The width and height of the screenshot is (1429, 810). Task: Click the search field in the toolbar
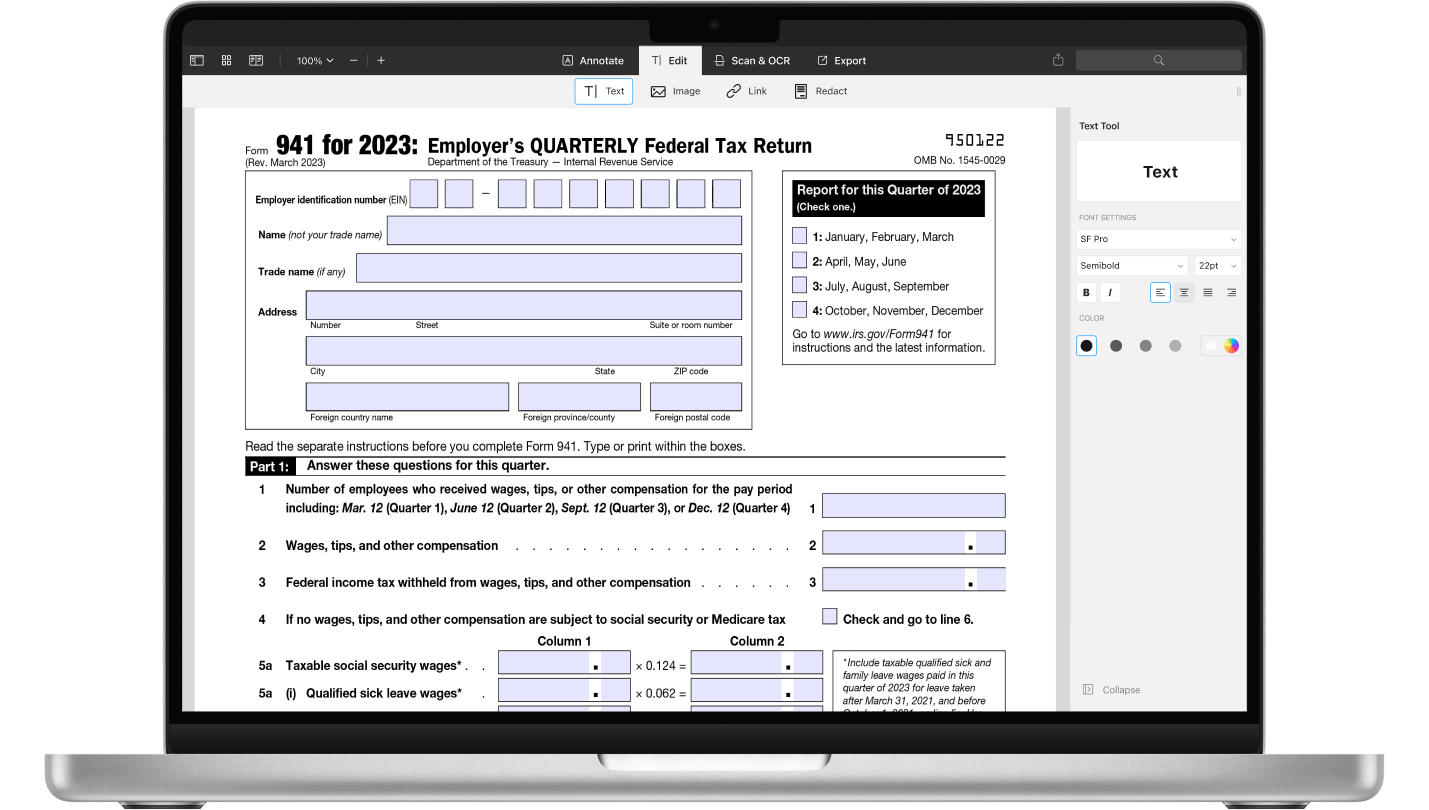[x=1158, y=61]
